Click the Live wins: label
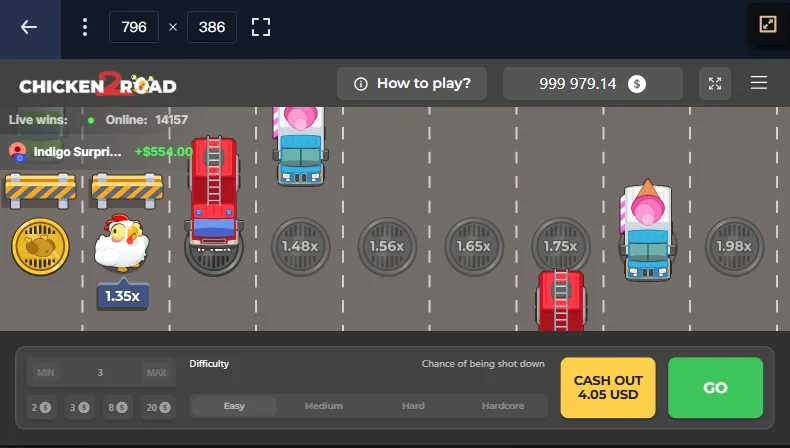Viewport: 790px width, 448px height. [38, 120]
